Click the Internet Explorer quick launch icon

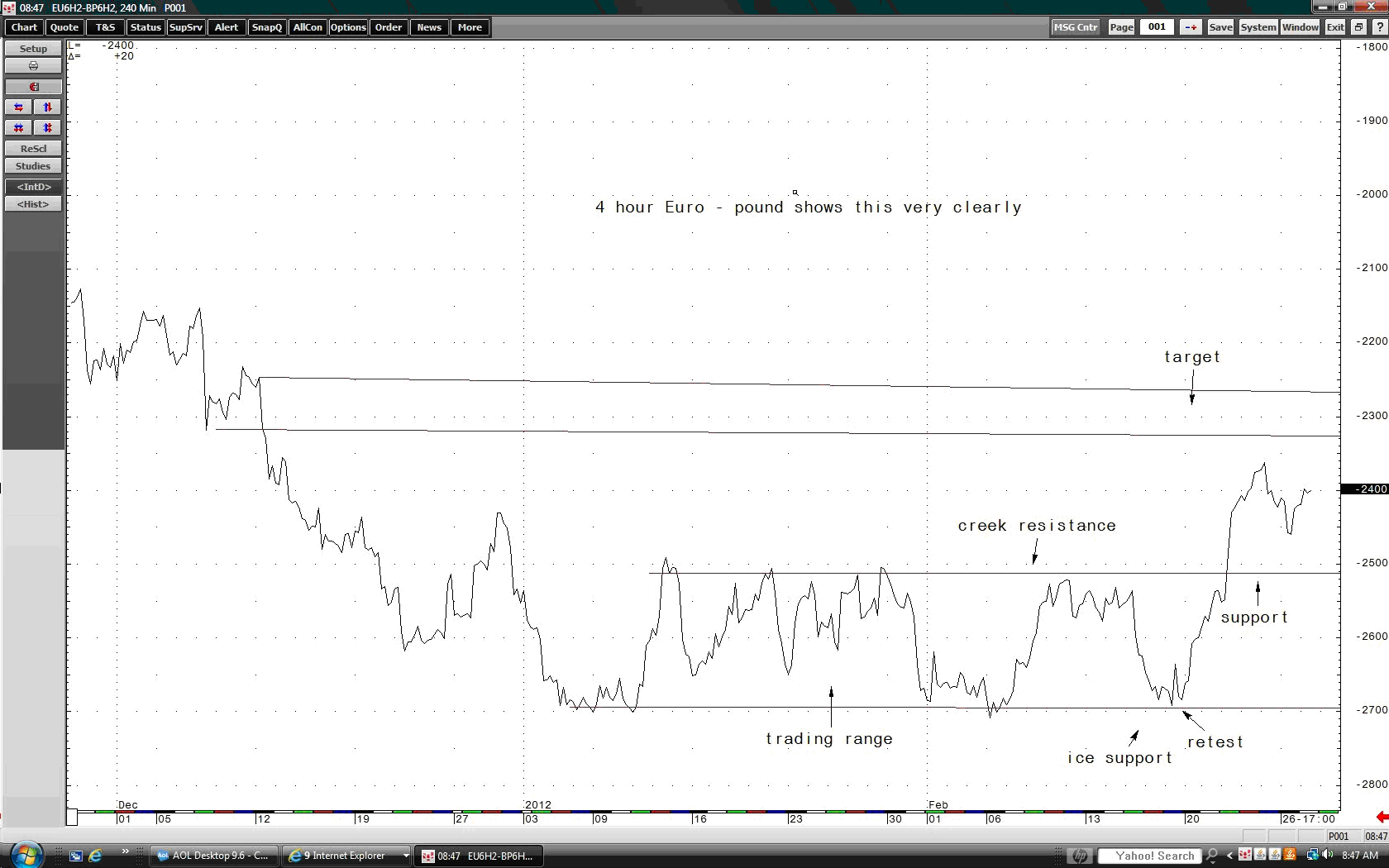coord(95,856)
